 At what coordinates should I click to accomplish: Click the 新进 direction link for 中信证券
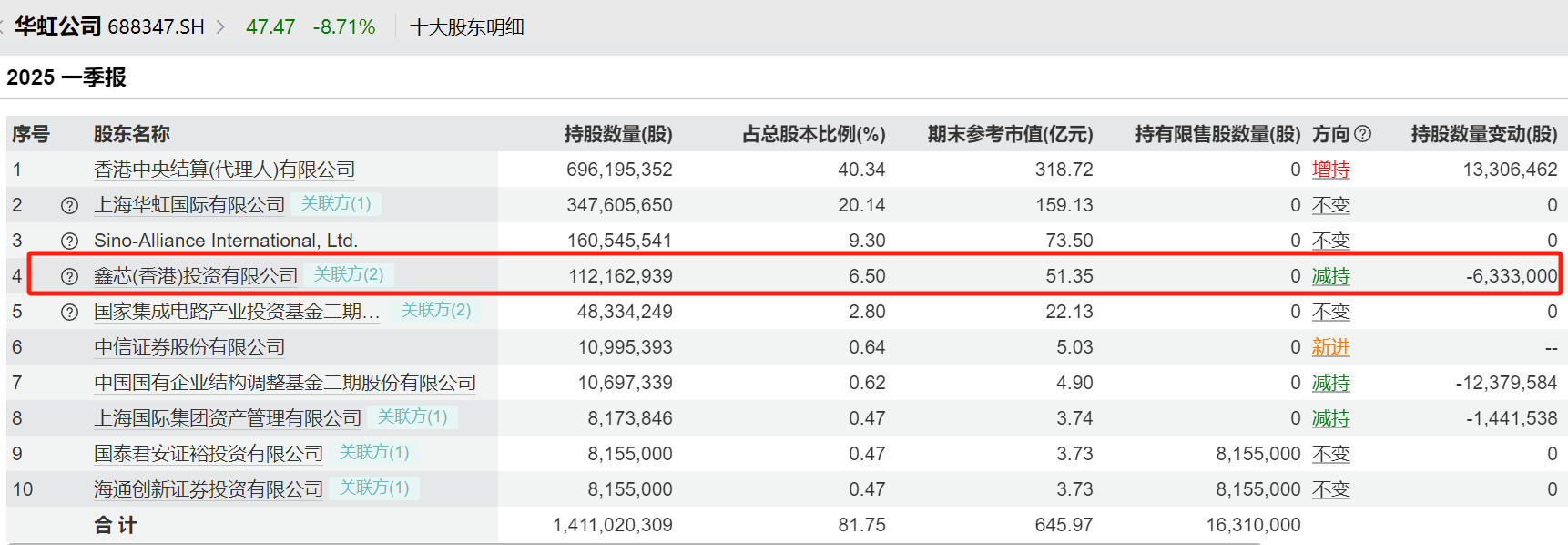[x=1331, y=347]
